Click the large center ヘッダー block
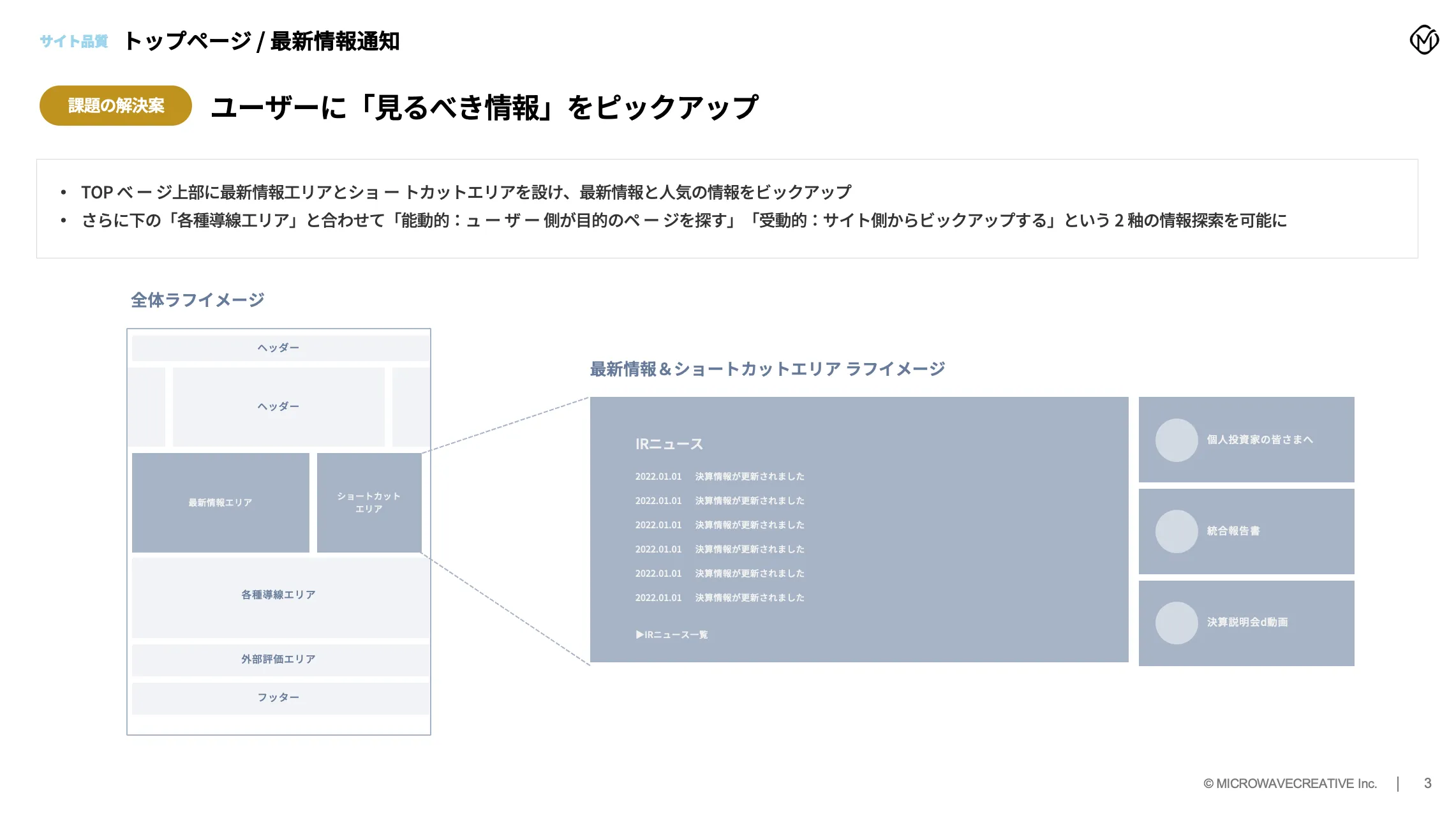 coord(279,407)
